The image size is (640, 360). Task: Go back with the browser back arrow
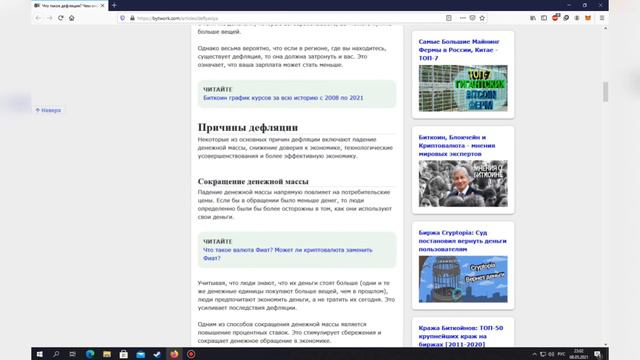38,18
